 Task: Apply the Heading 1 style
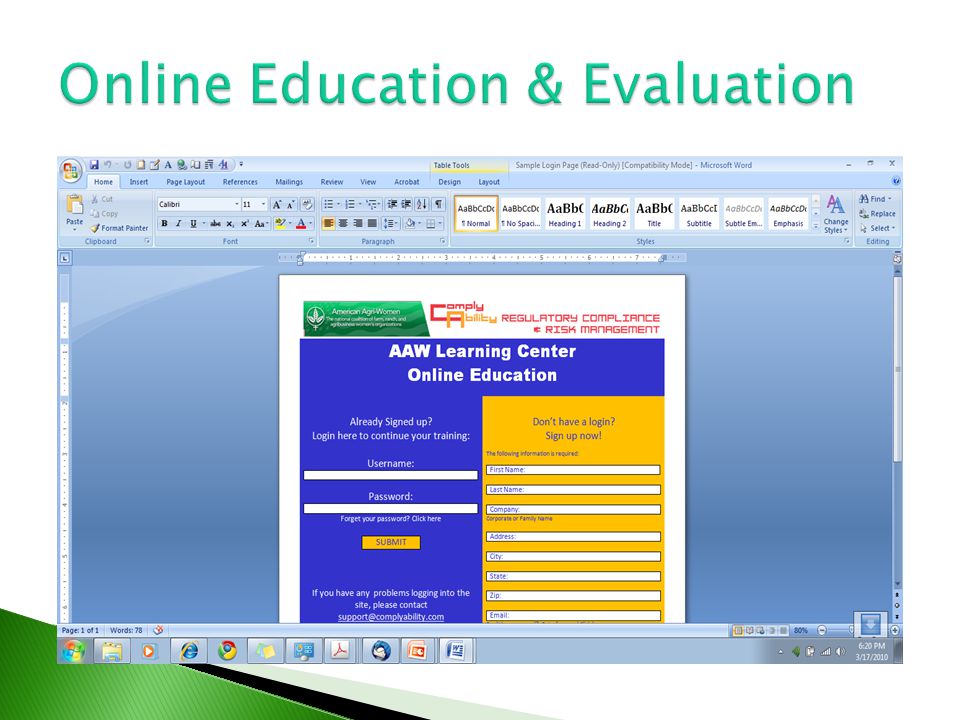pyautogui.click(x=564, y=214)
